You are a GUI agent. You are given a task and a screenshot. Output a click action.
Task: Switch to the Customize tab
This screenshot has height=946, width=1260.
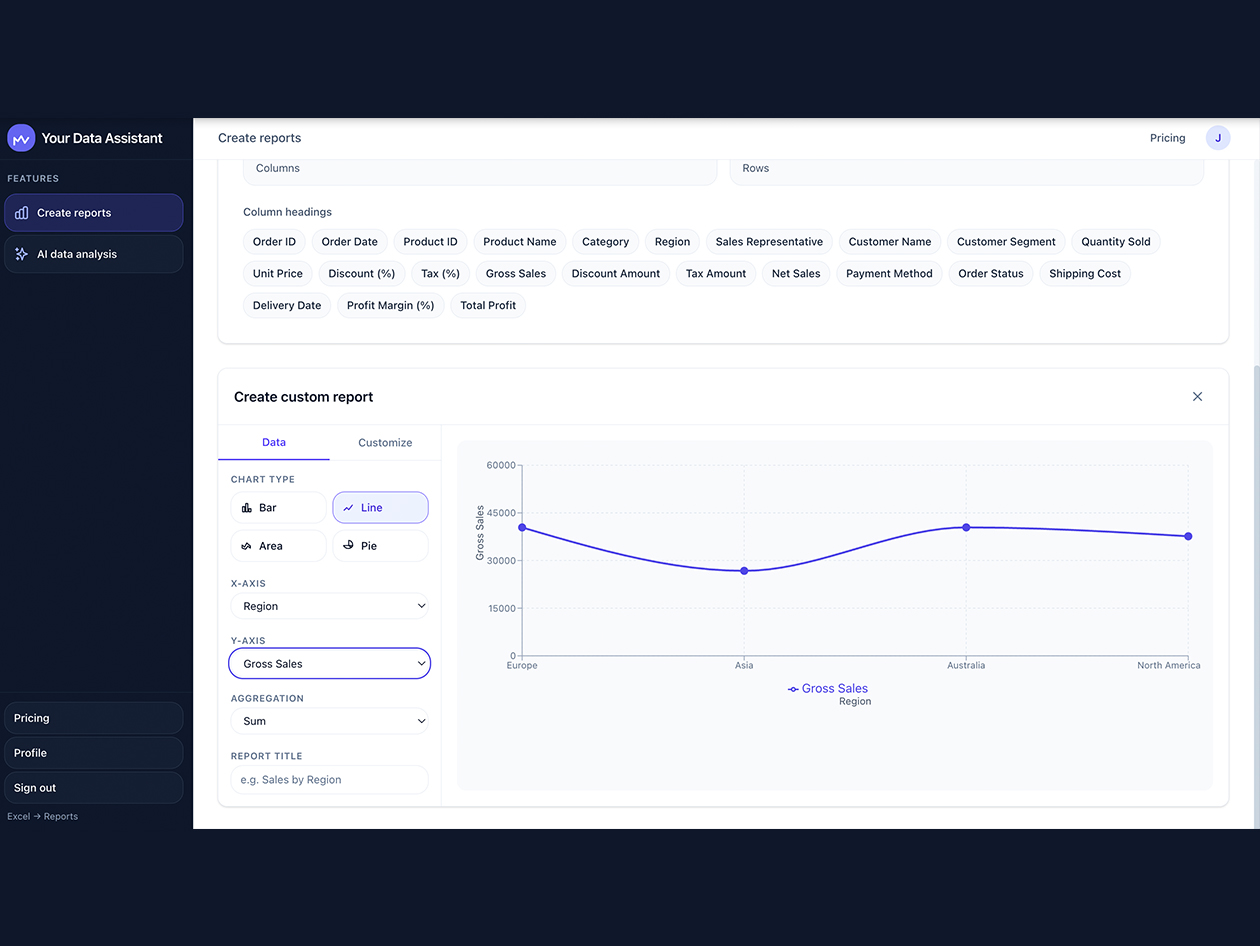coord(385,442)
